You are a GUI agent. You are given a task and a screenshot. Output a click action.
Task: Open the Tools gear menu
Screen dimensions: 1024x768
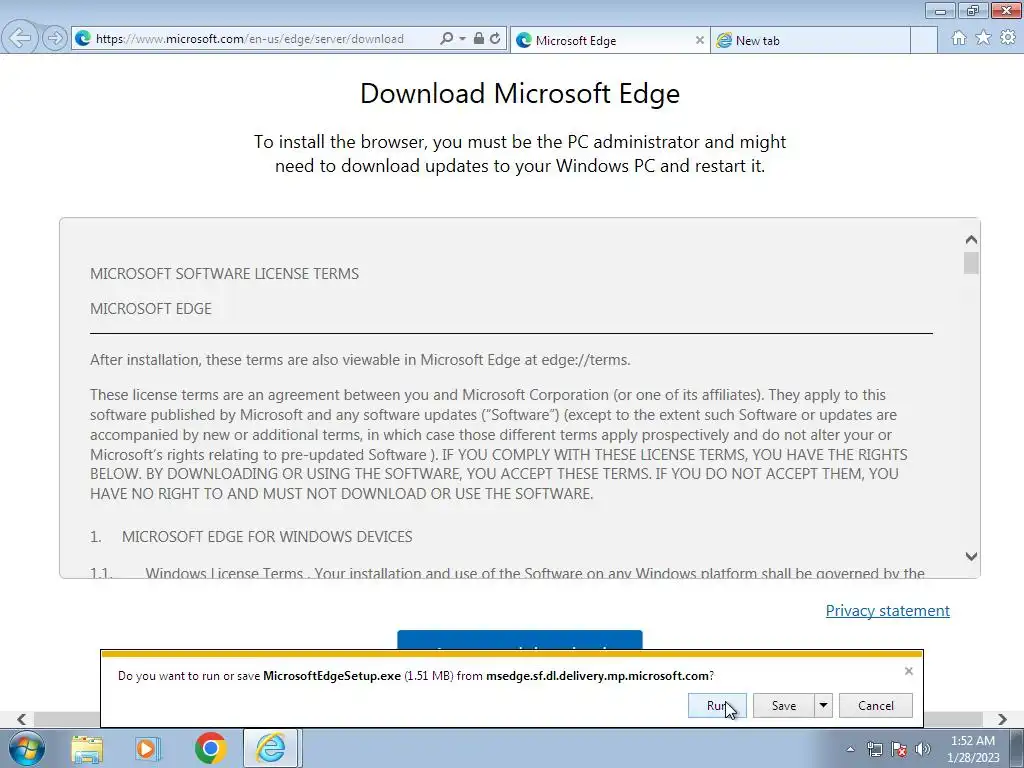(1008, 38)
